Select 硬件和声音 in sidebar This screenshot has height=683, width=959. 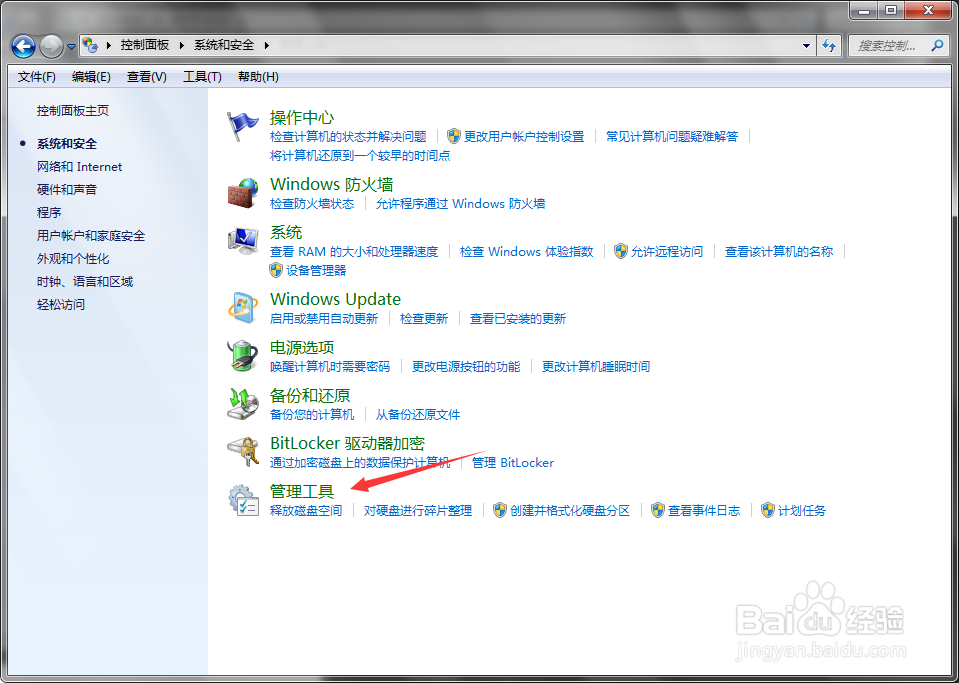[67, 190]
